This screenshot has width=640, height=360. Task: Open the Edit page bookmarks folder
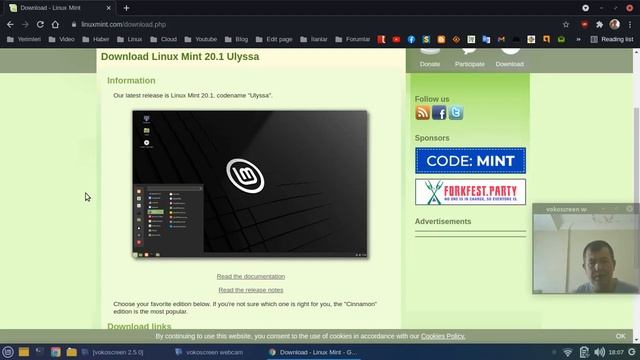(x=274, y=39)
